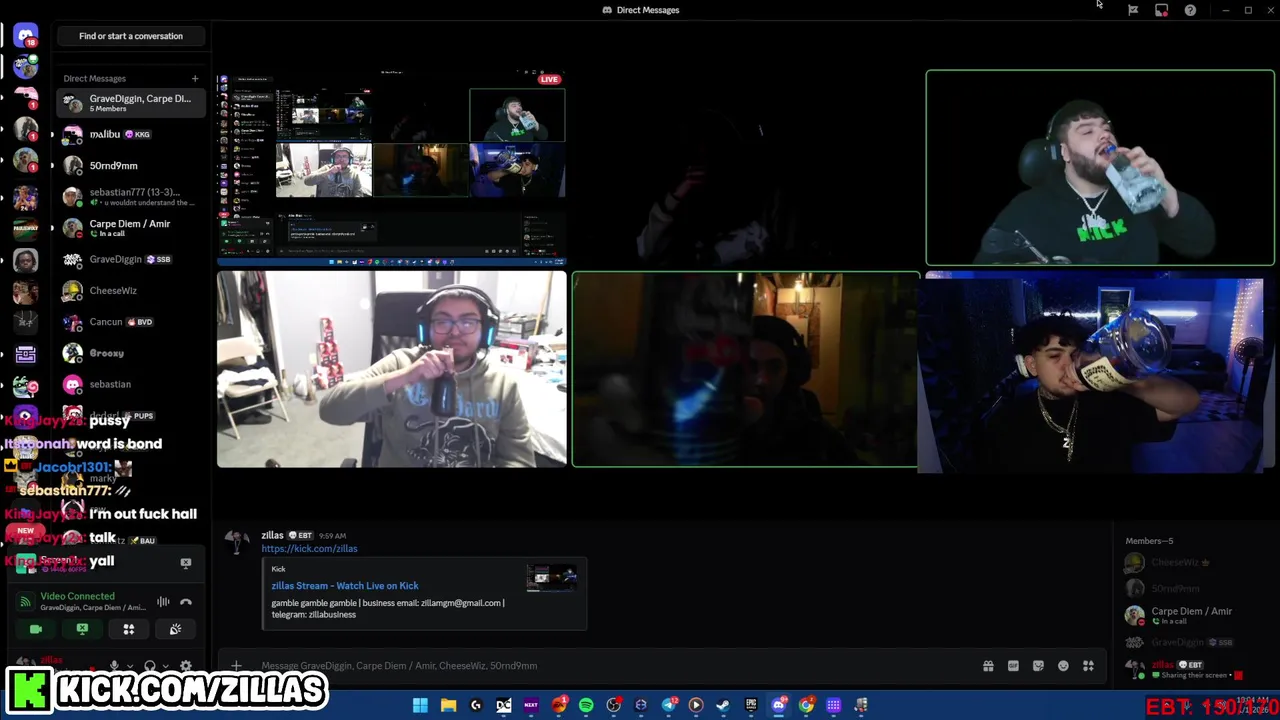Open zillas live screen share thumbnail
The image size is (1280, 720).
point(392,167)
